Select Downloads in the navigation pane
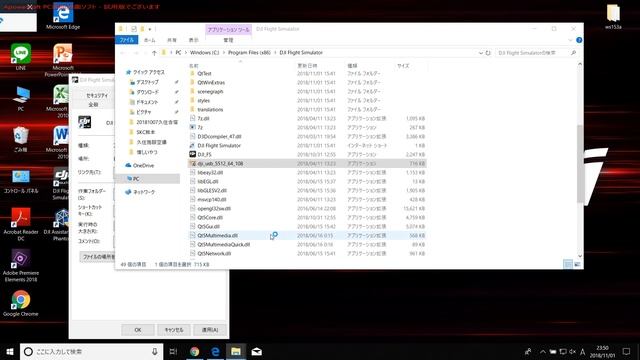The width and height of the screenshot is (640, 360). tap(147, 92)
